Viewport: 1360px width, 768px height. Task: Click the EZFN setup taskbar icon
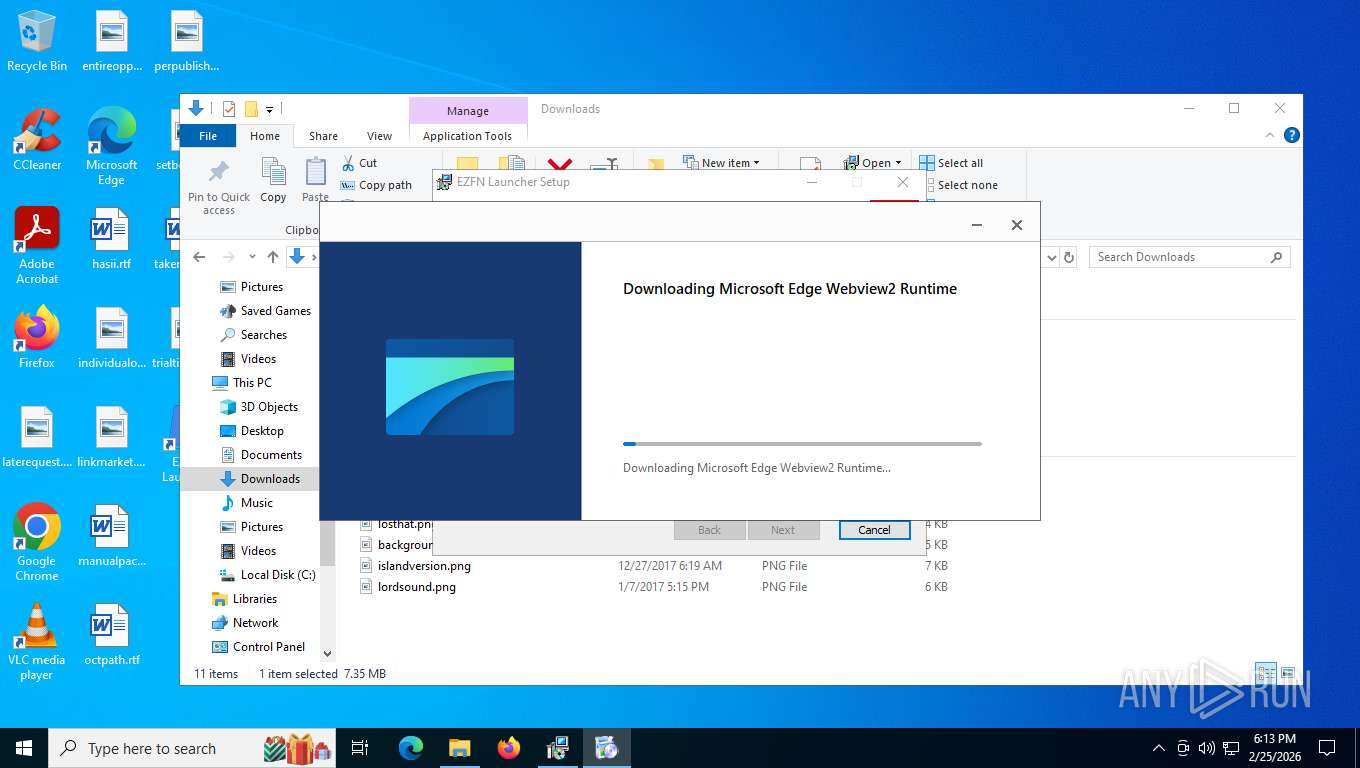(558, 748)
